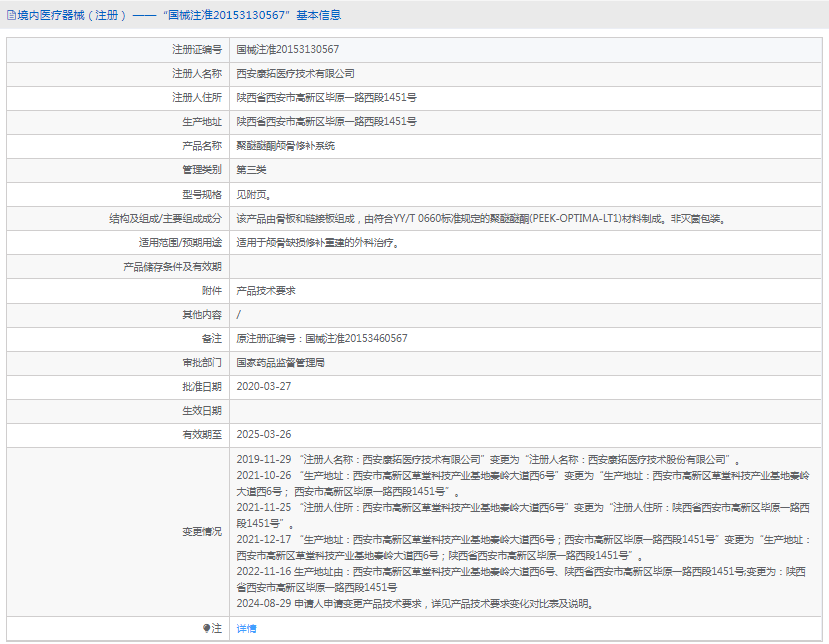Select the 注册证编号 row label
Image resolution: width=829 pixels, height=644 pixels.
[x=197, y=49]
